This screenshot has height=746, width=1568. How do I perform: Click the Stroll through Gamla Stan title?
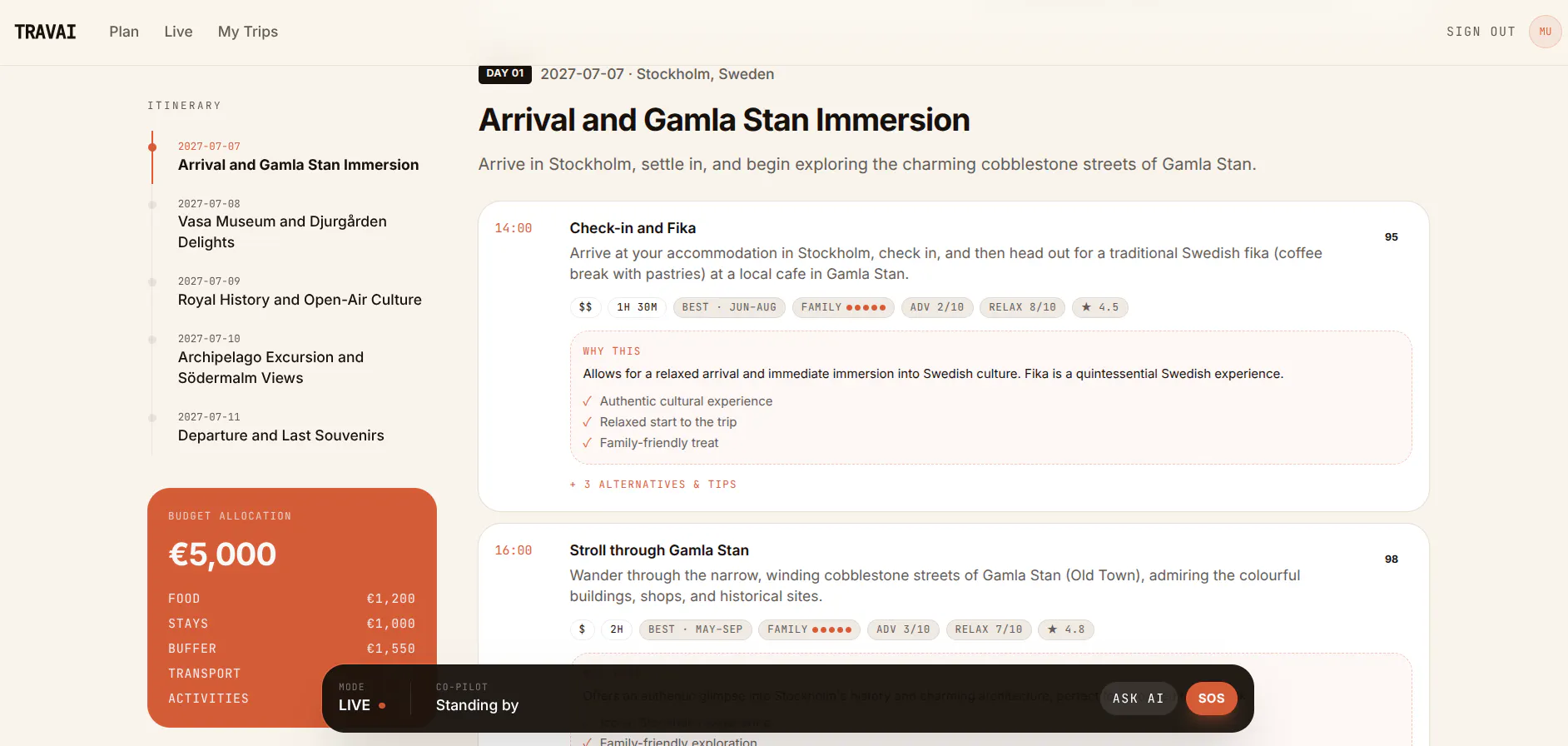[659, 550]
